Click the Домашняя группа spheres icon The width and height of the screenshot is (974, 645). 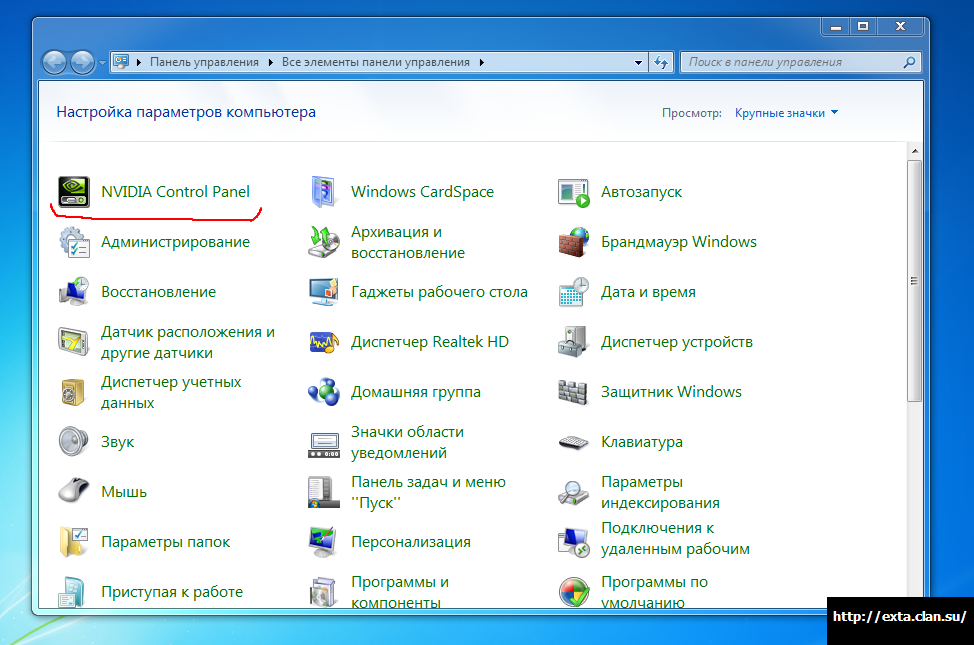click(x=324, y=392)
